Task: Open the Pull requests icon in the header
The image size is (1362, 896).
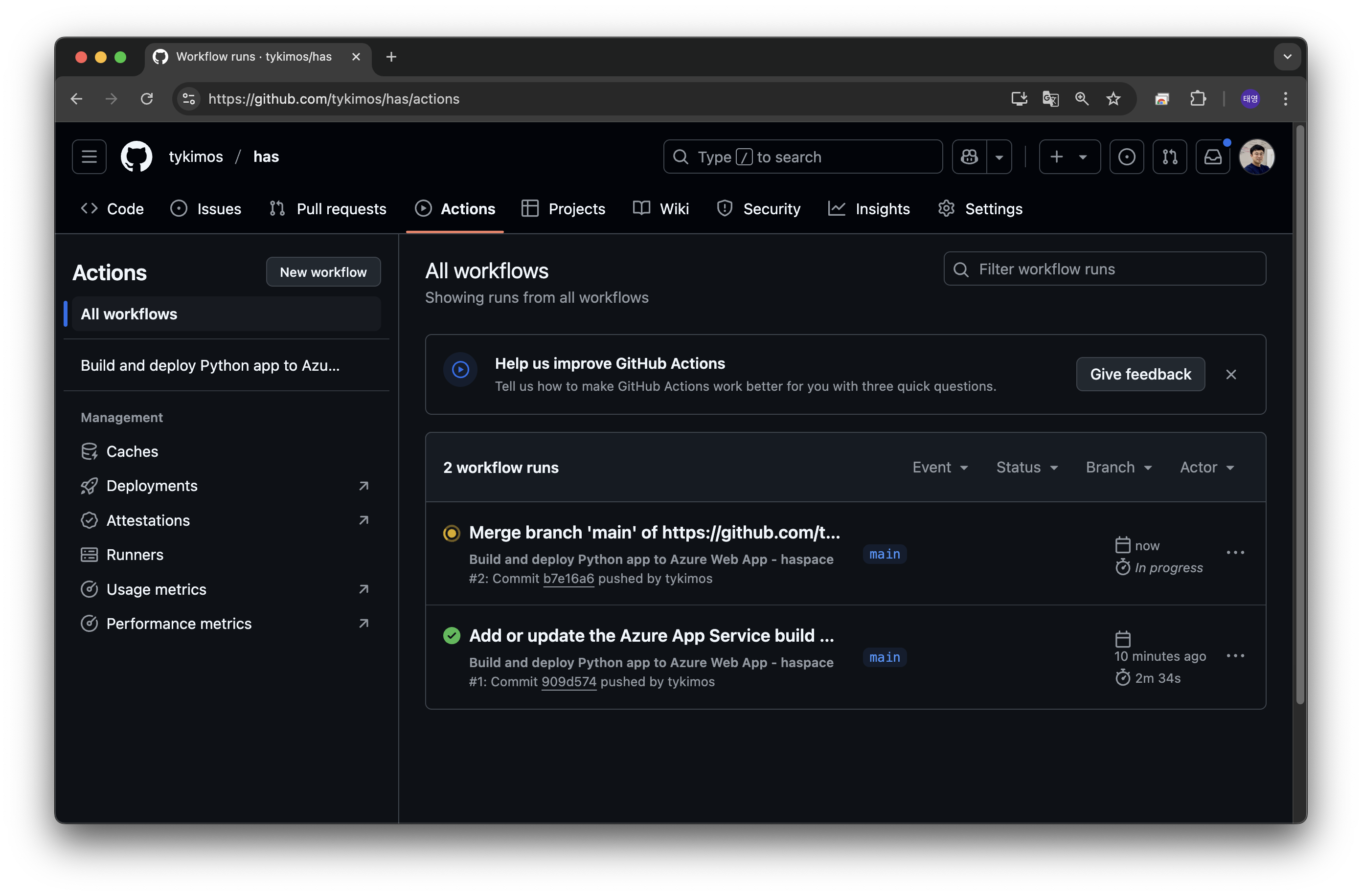Action: 1169,157
